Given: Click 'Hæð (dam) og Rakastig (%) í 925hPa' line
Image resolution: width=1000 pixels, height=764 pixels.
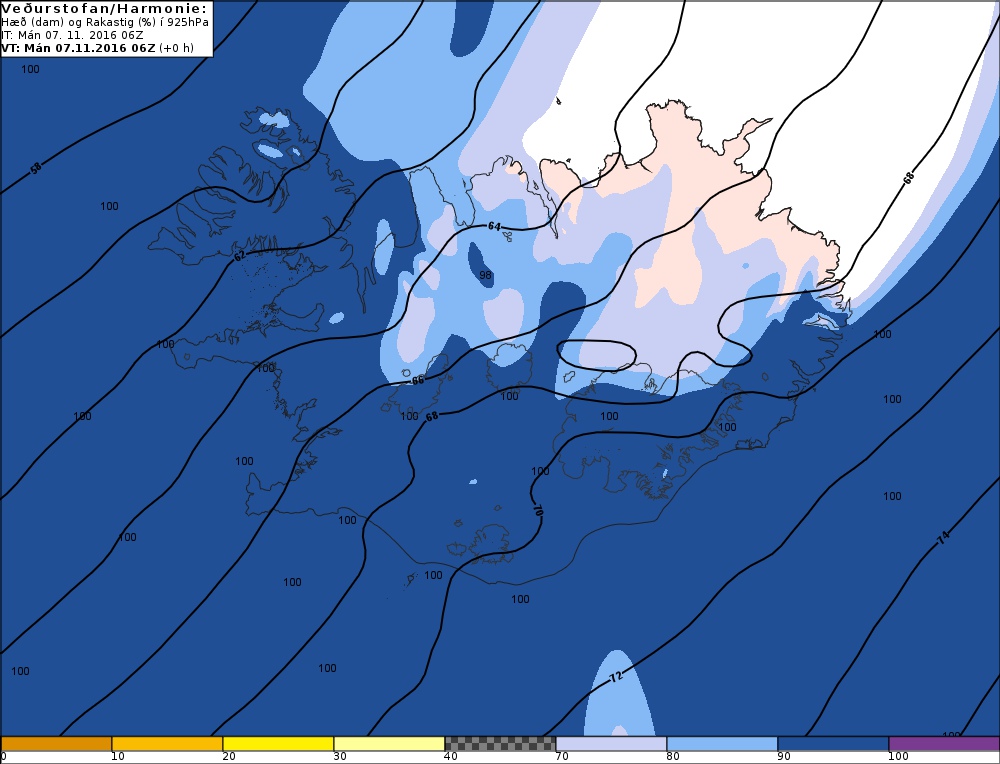Looking at the screenshot, I should click(x=105, y=22).
